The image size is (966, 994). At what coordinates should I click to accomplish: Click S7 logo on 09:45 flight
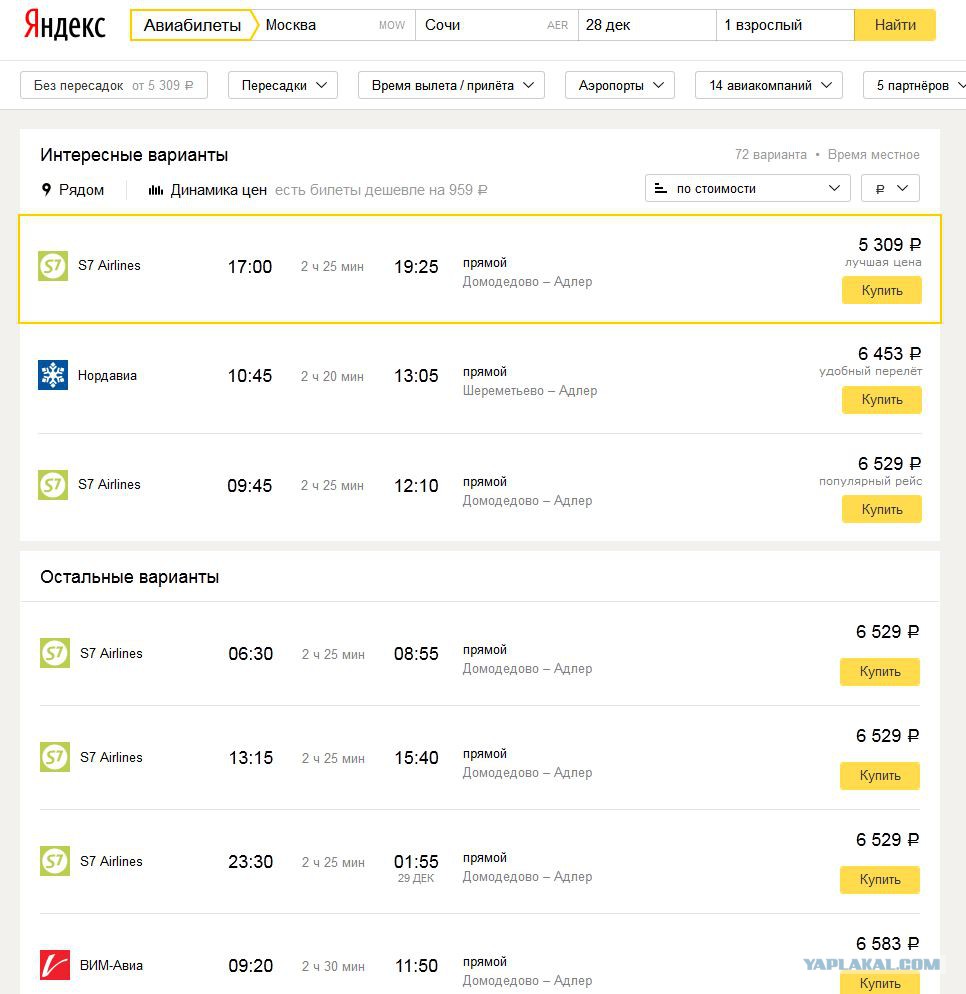point(53,485)
